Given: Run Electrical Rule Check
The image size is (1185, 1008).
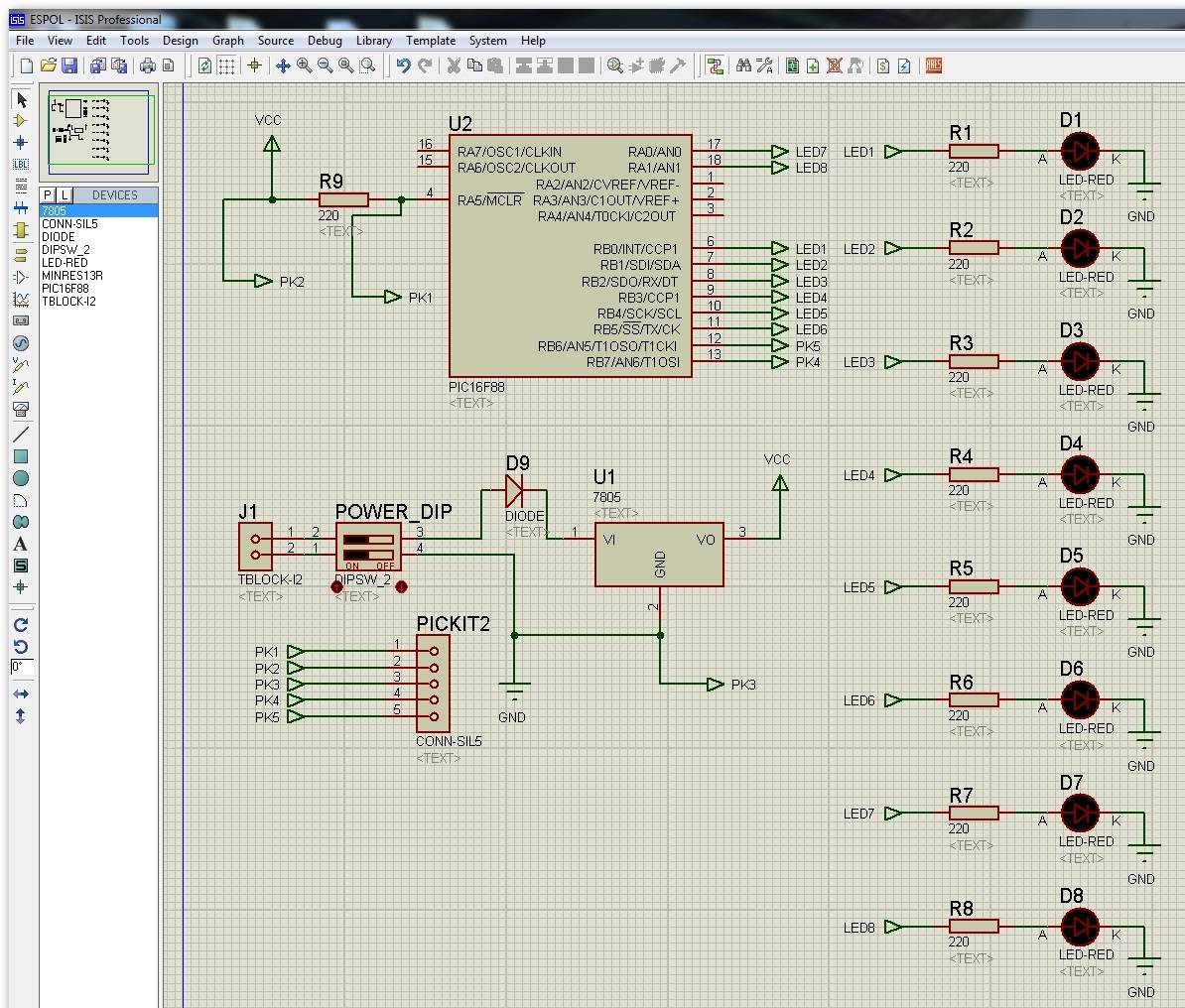Looking at the screenshot, I should [904, 65].
